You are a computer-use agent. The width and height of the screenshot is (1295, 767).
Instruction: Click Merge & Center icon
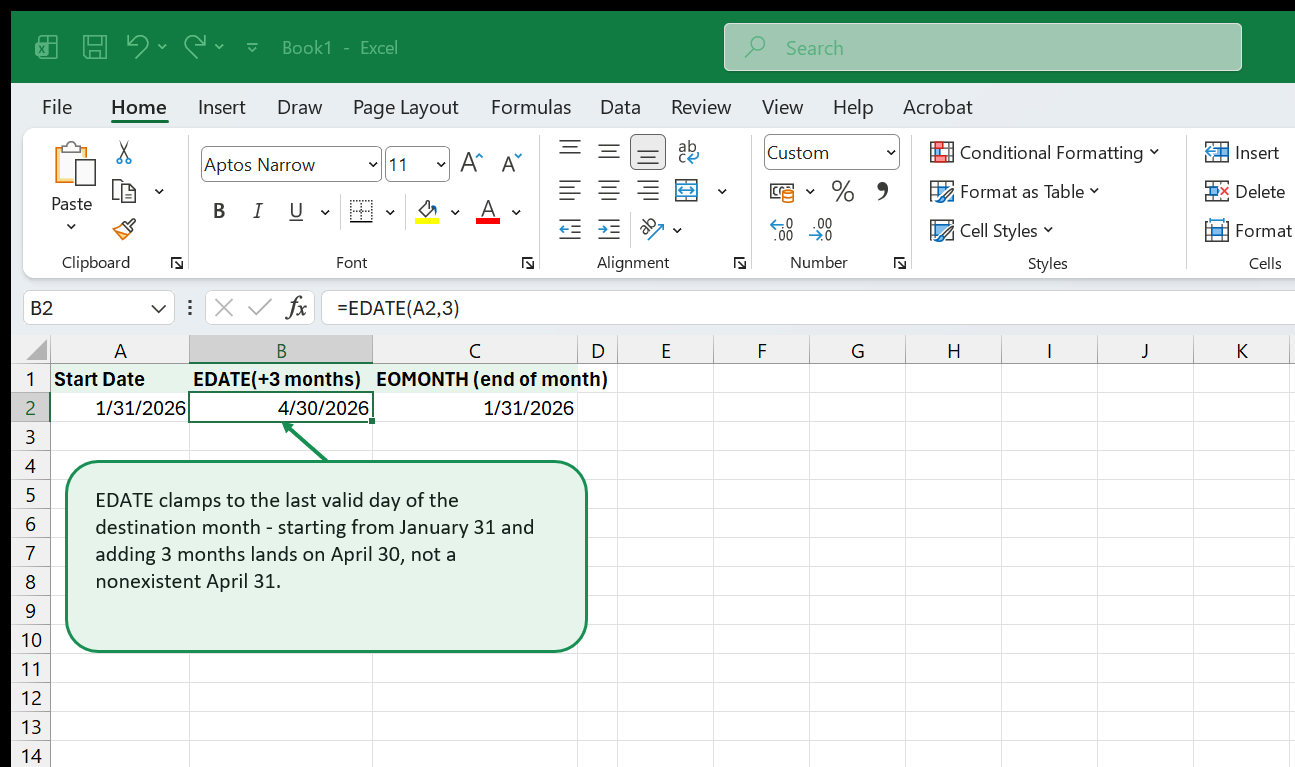[x=687, y=190]
